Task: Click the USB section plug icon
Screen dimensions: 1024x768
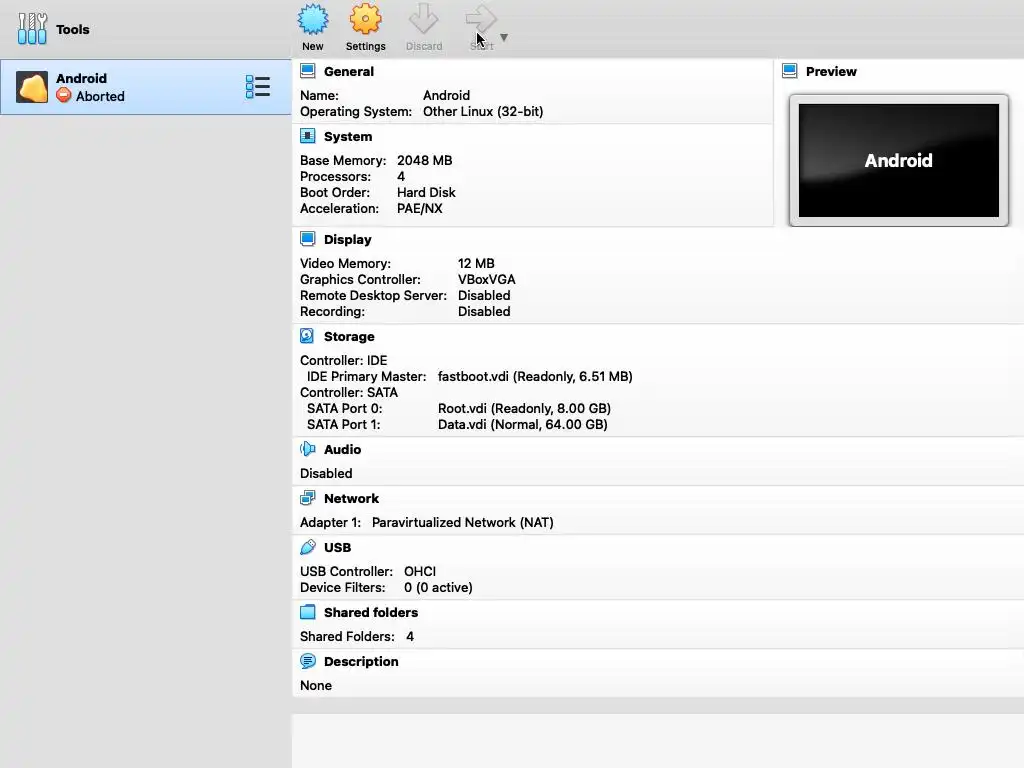Action: click(x=308, y=547)
